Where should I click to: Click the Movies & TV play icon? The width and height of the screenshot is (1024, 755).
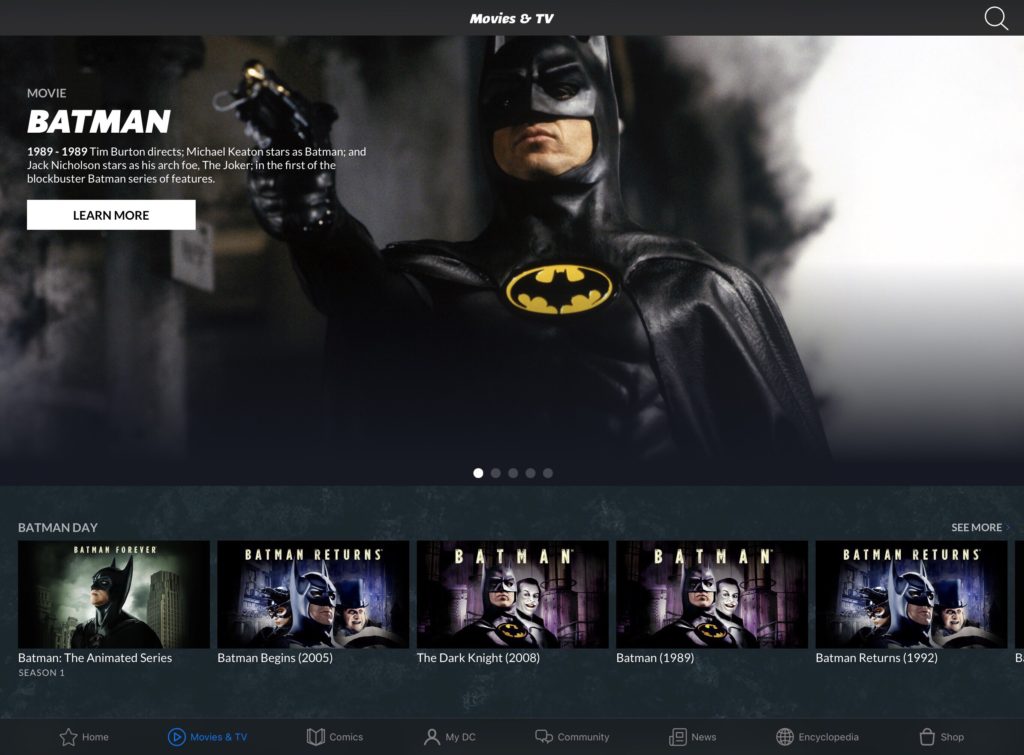[176, 737]
